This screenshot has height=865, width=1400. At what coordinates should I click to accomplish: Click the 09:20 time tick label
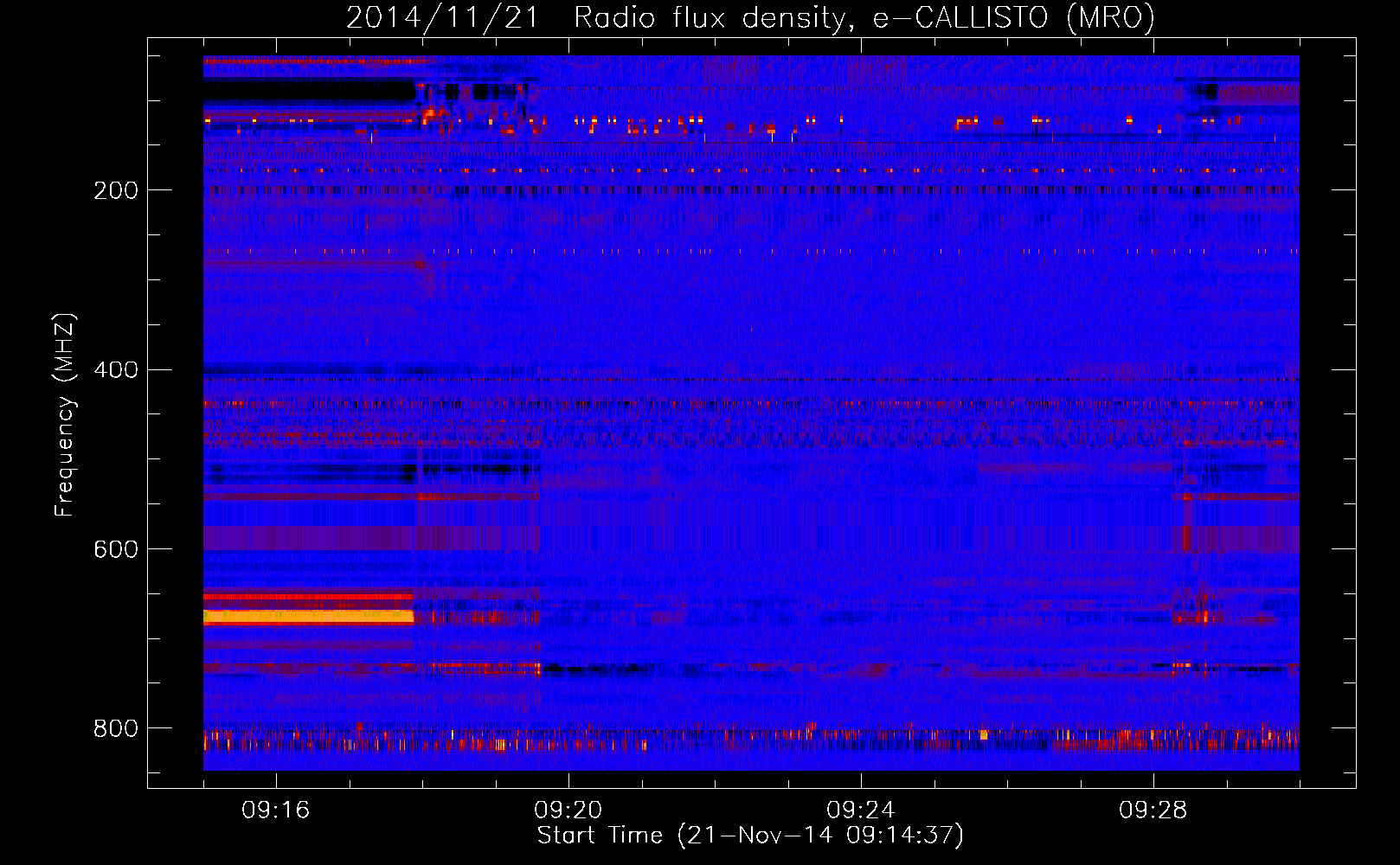pyautogui.click(x=568, y=811)
